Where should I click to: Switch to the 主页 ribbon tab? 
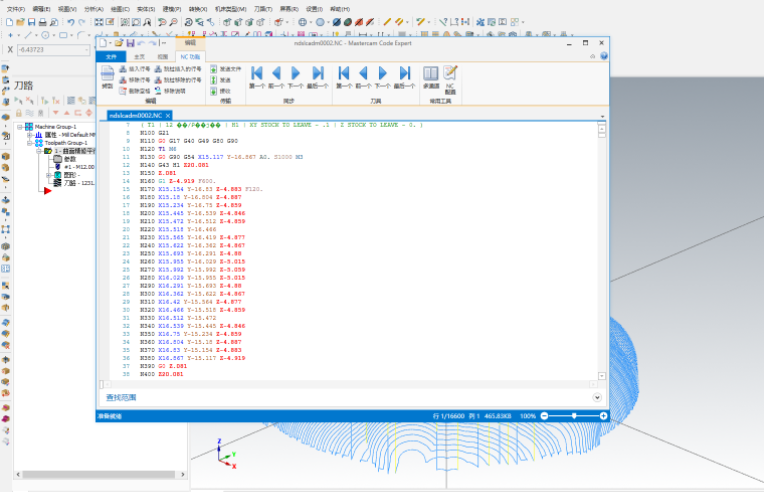click(x=140, y=57)
